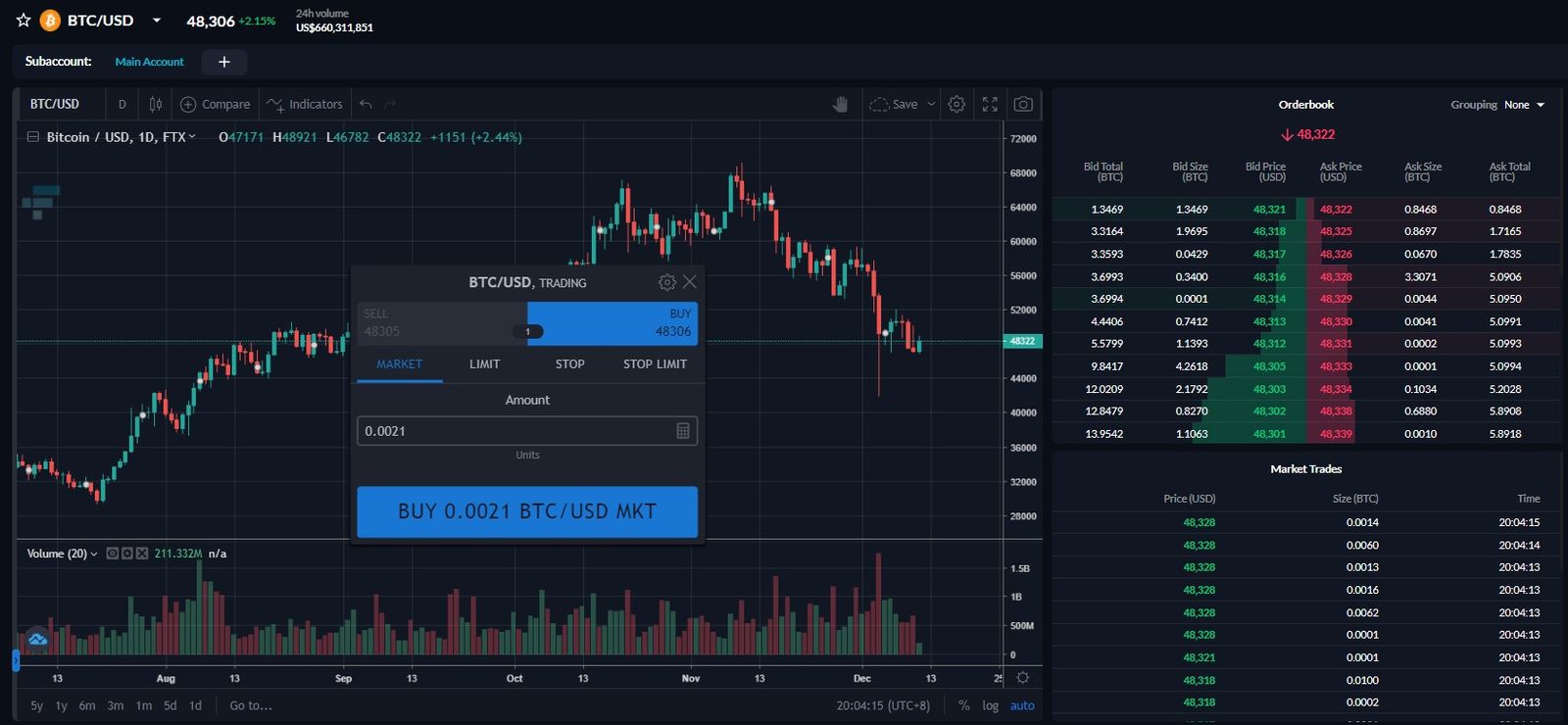The image size is (1568, 725).
Task: Toggle log scale mode
Action: click(x=991, y=705)
